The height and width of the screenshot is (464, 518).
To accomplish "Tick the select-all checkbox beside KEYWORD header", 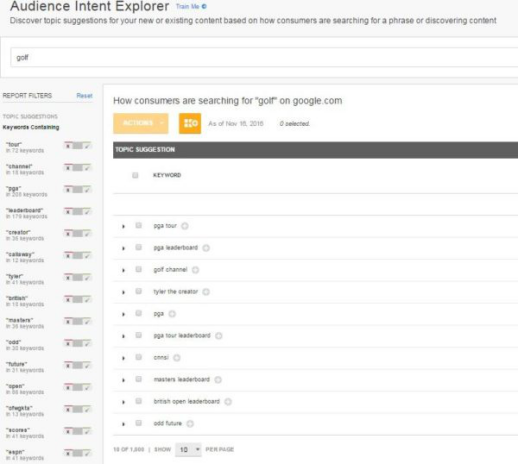I will click(x=135, y=175).
